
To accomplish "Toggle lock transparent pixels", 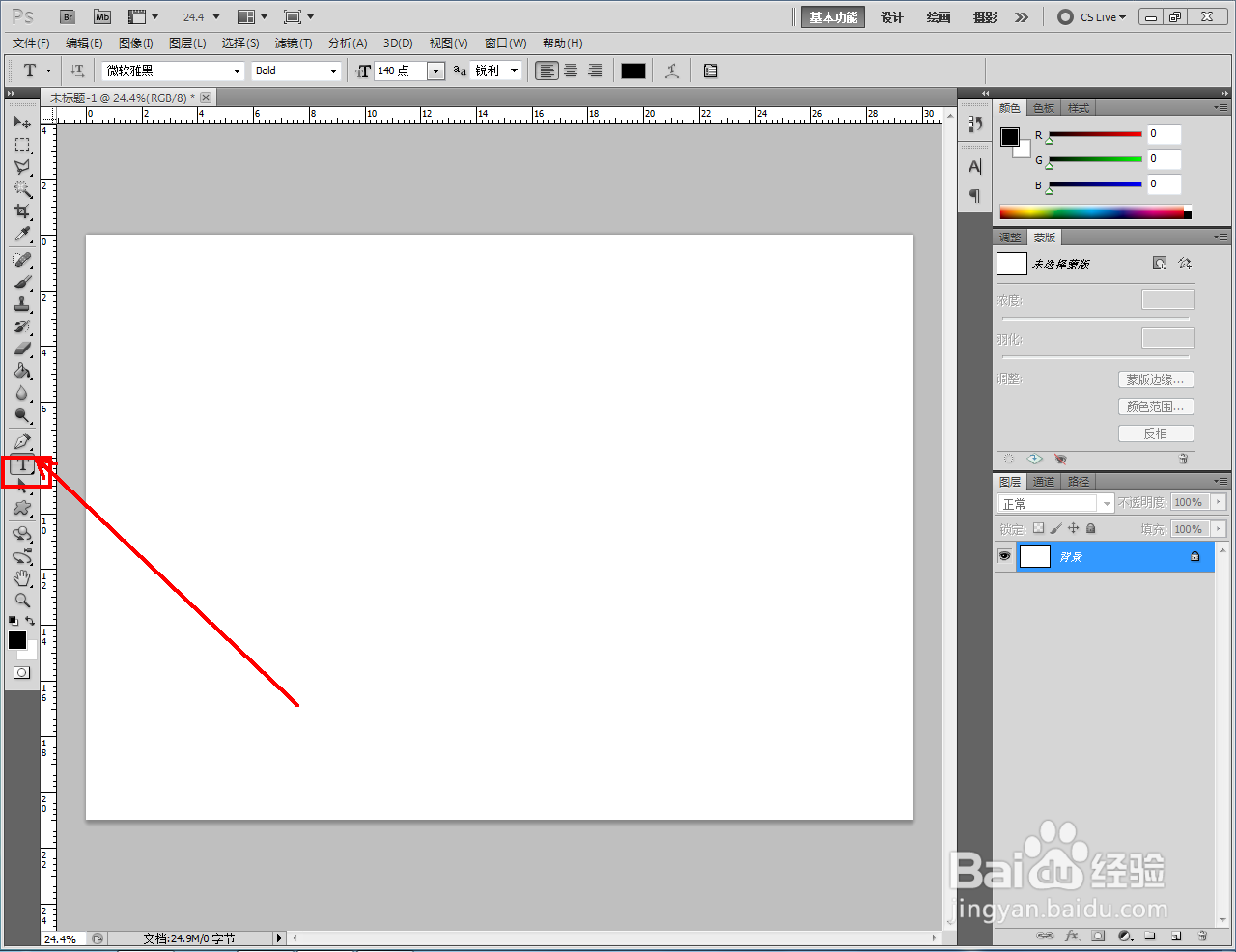I will 1038,528.
